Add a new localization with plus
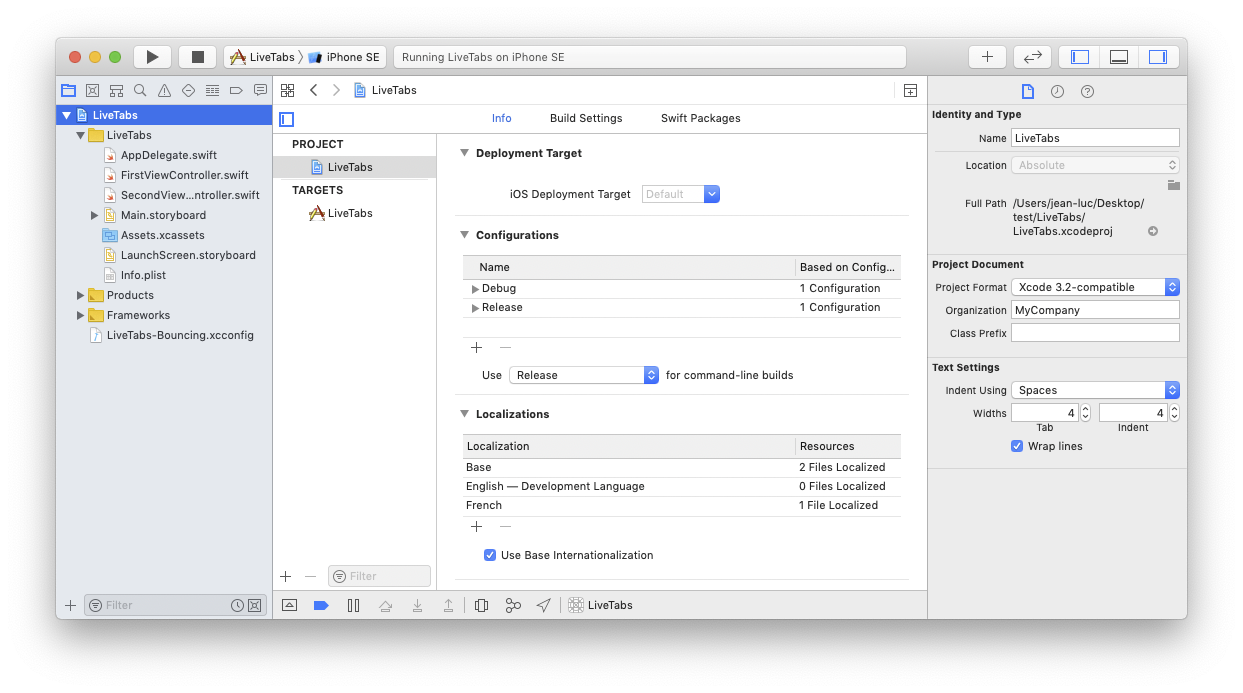The image size is (1243, 693). point(476,526)
